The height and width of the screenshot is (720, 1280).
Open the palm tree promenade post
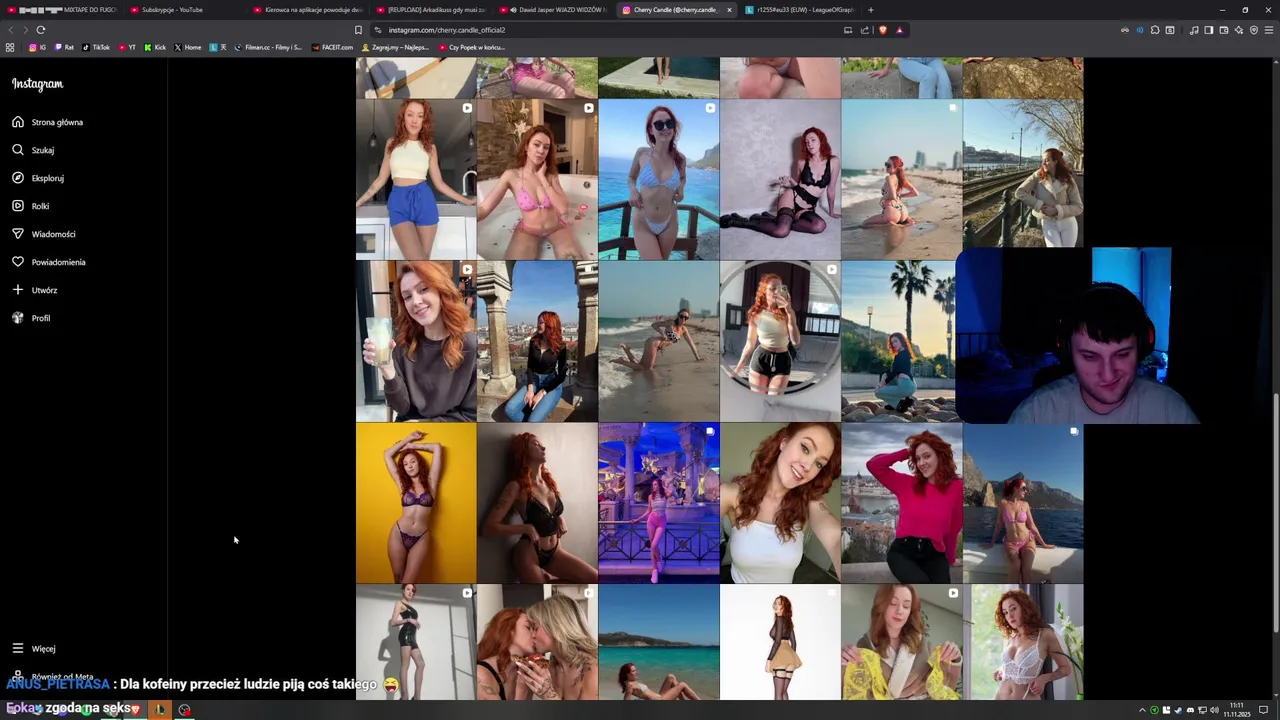898,341
